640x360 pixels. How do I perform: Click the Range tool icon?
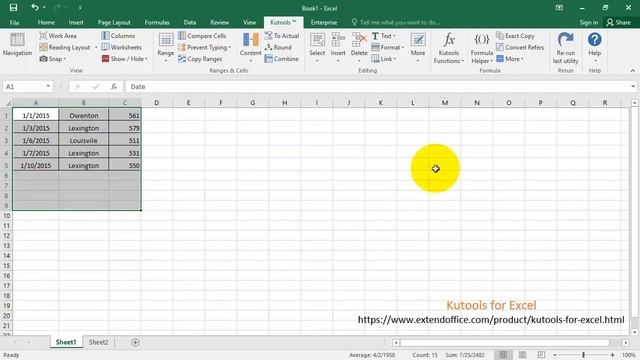pos(166,40)
